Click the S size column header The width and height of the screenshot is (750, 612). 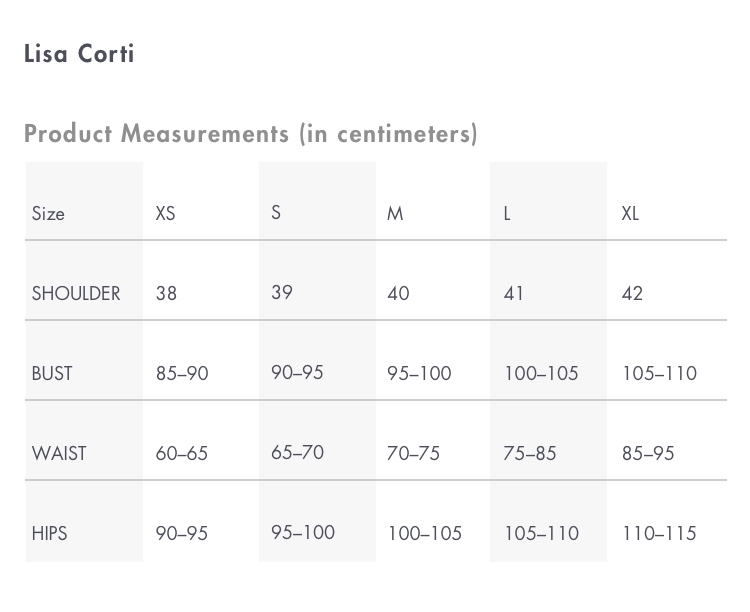click(x=276, y=212)
